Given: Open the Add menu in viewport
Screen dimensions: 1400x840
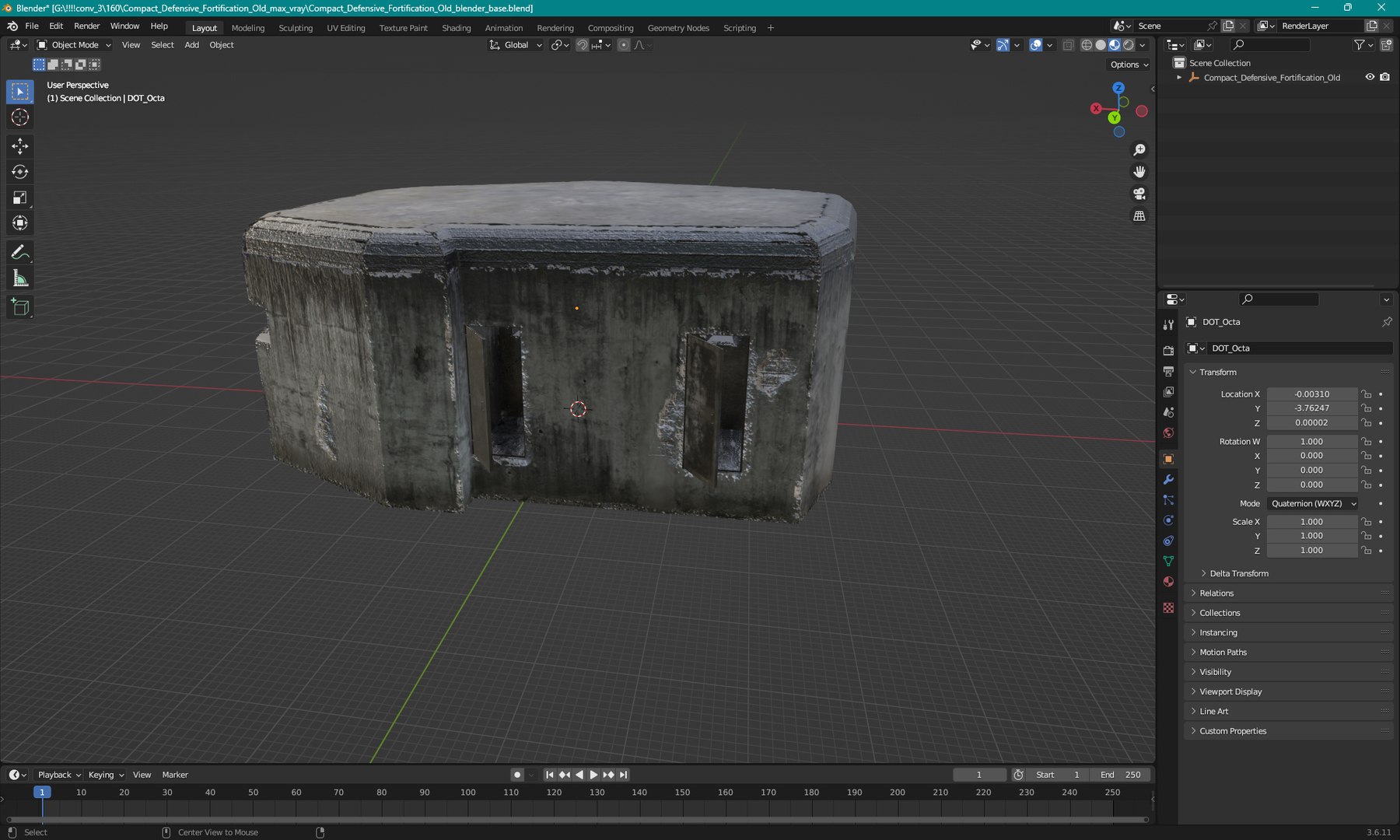Looking at the screenshot, I should tap(191, 45).
